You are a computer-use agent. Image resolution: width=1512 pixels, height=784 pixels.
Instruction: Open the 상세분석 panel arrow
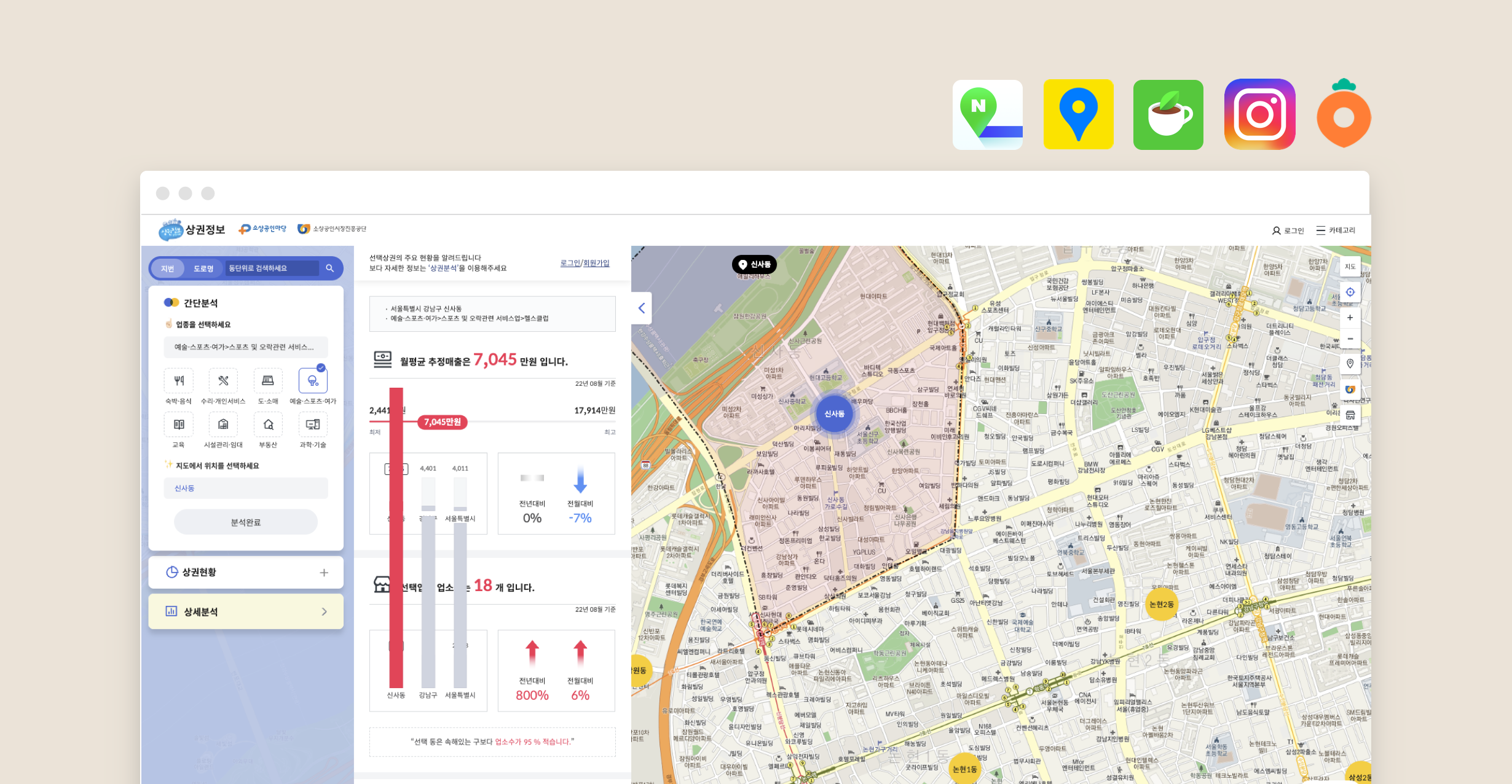324,612
